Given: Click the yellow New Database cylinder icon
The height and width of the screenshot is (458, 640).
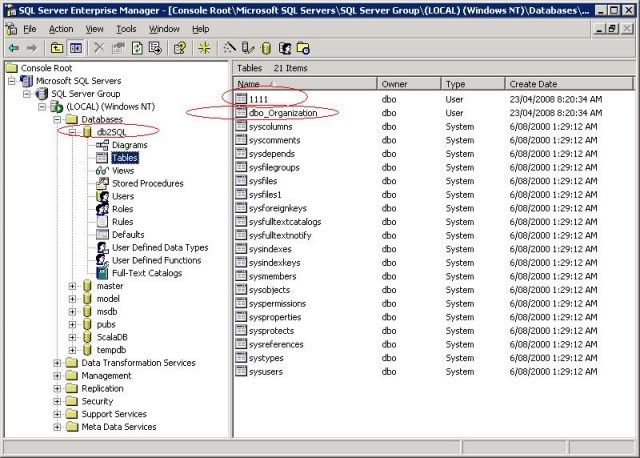Looking at the screenshot, I should 265,47.
